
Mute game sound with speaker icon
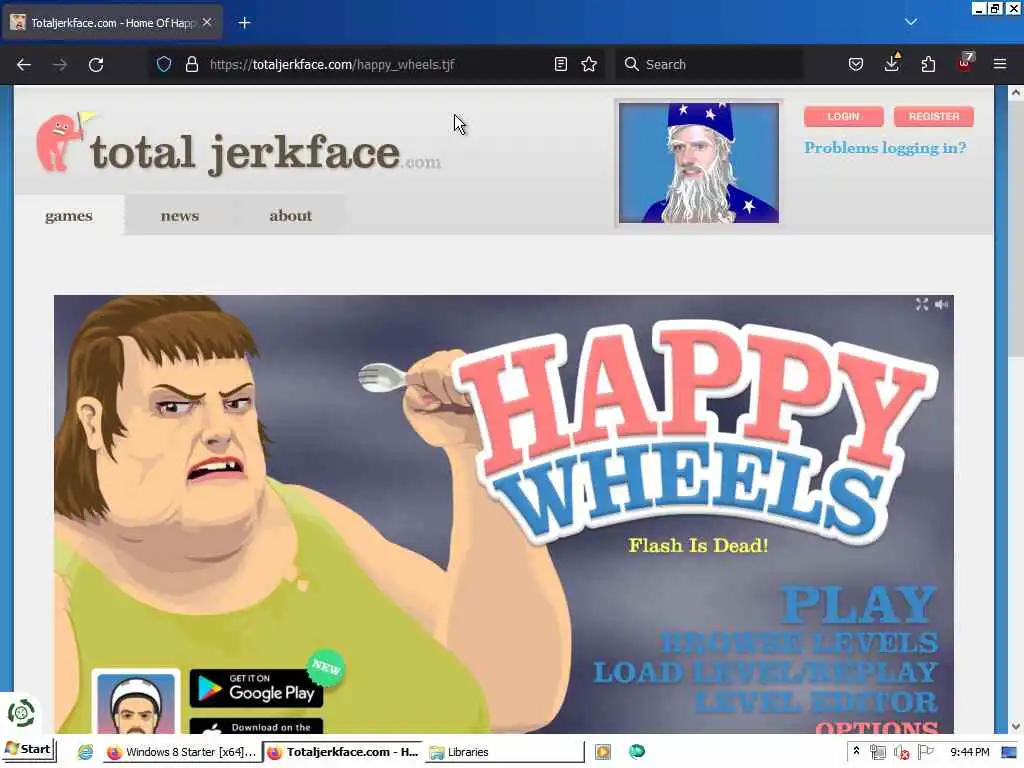click(x=942, y=304)
